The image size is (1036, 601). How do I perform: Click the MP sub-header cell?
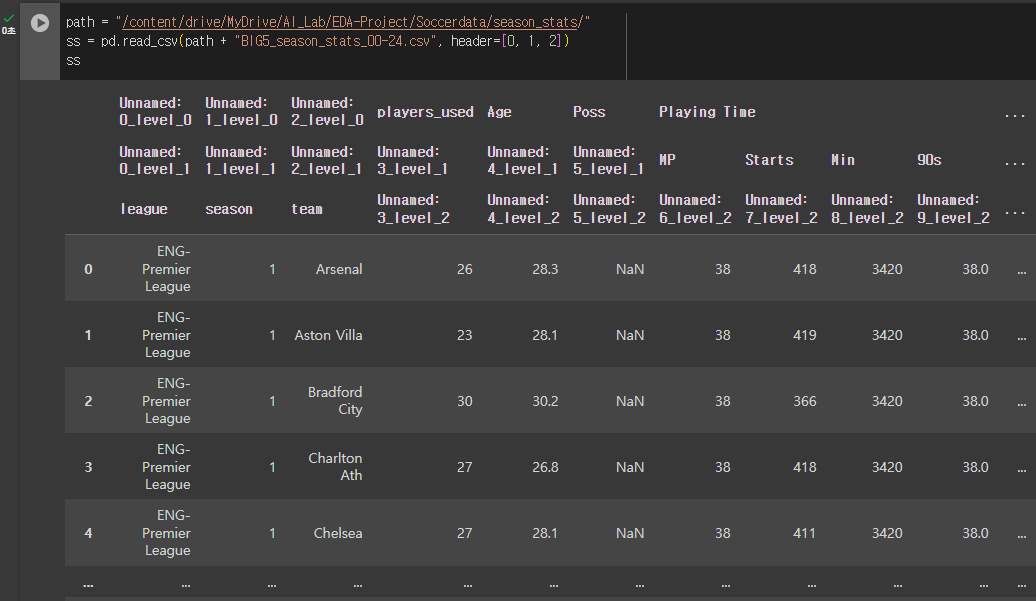[x=666, y=160]
